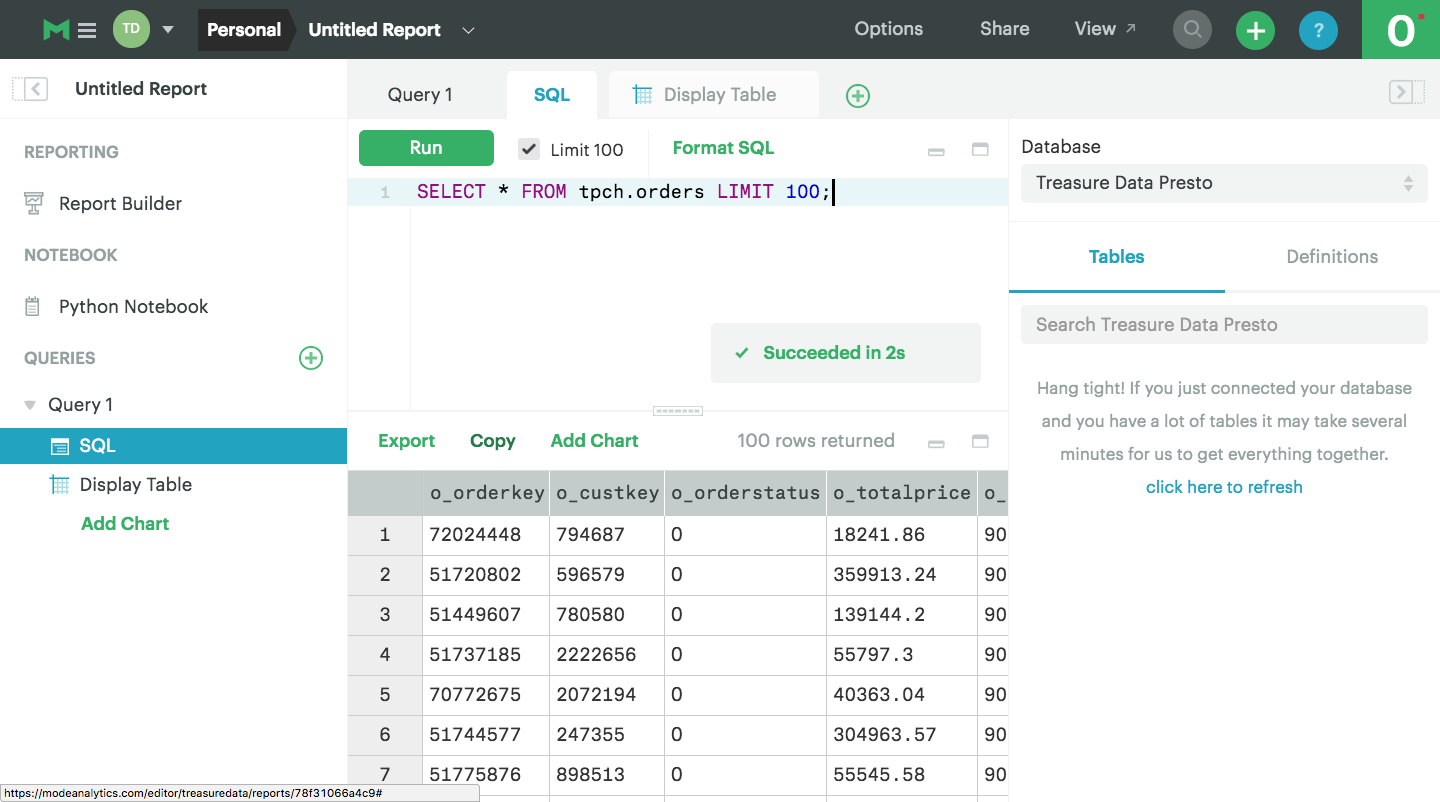
Task: Switch to the Definitions tab
Action: point(1332,257)
